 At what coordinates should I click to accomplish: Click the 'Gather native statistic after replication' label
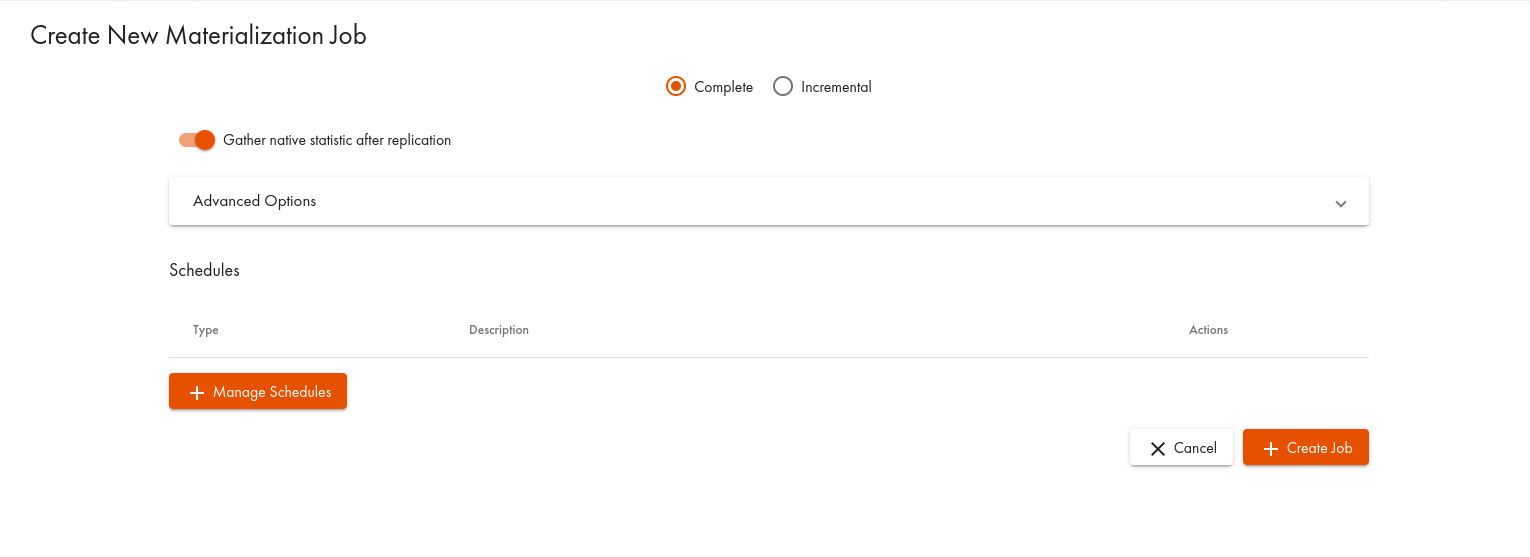337,140
